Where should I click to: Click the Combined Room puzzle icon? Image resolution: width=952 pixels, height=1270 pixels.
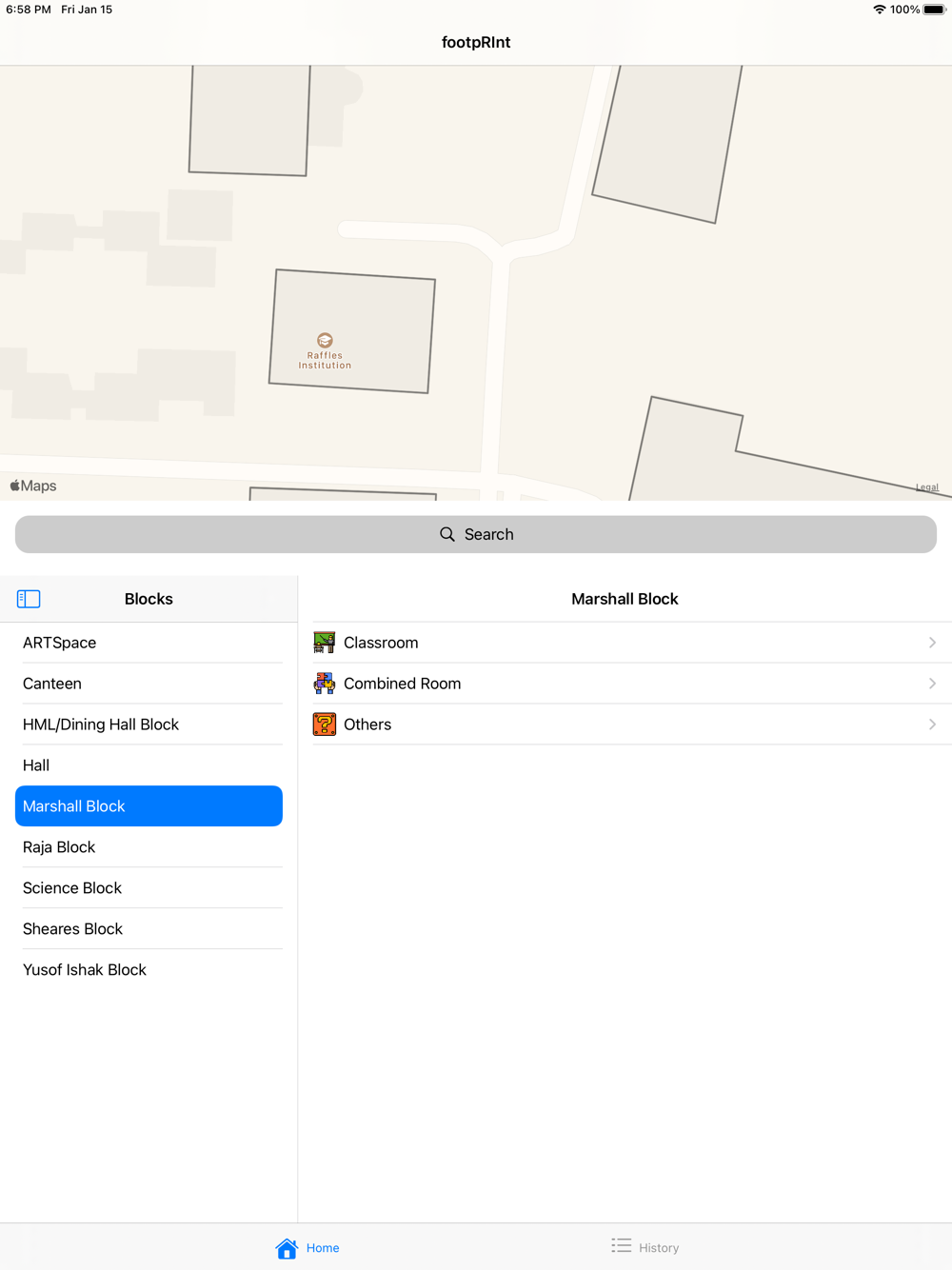tap(325, 684)
